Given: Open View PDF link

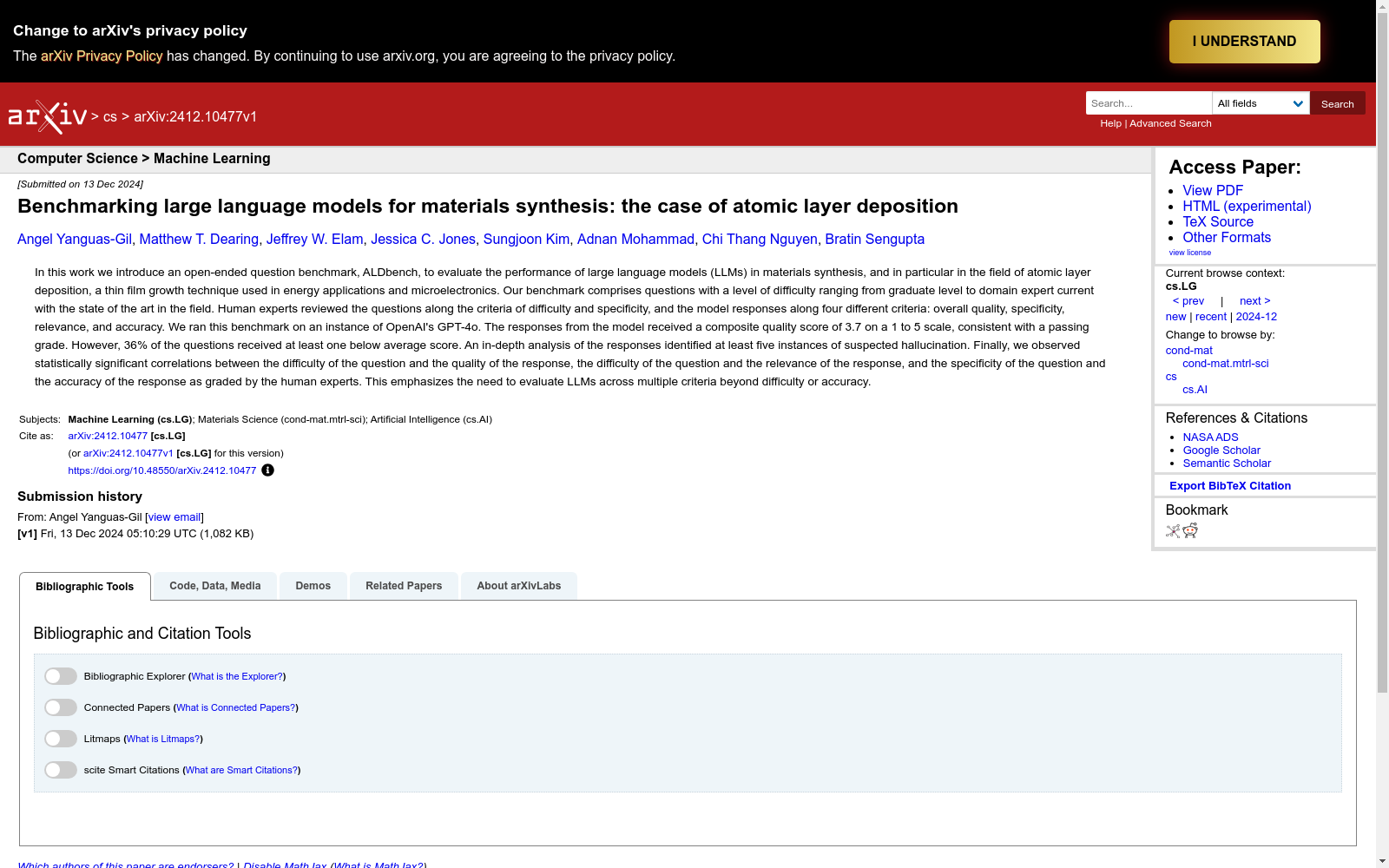Looking at the screenshot, I should pyautogui.click(x=1213, y=191).
